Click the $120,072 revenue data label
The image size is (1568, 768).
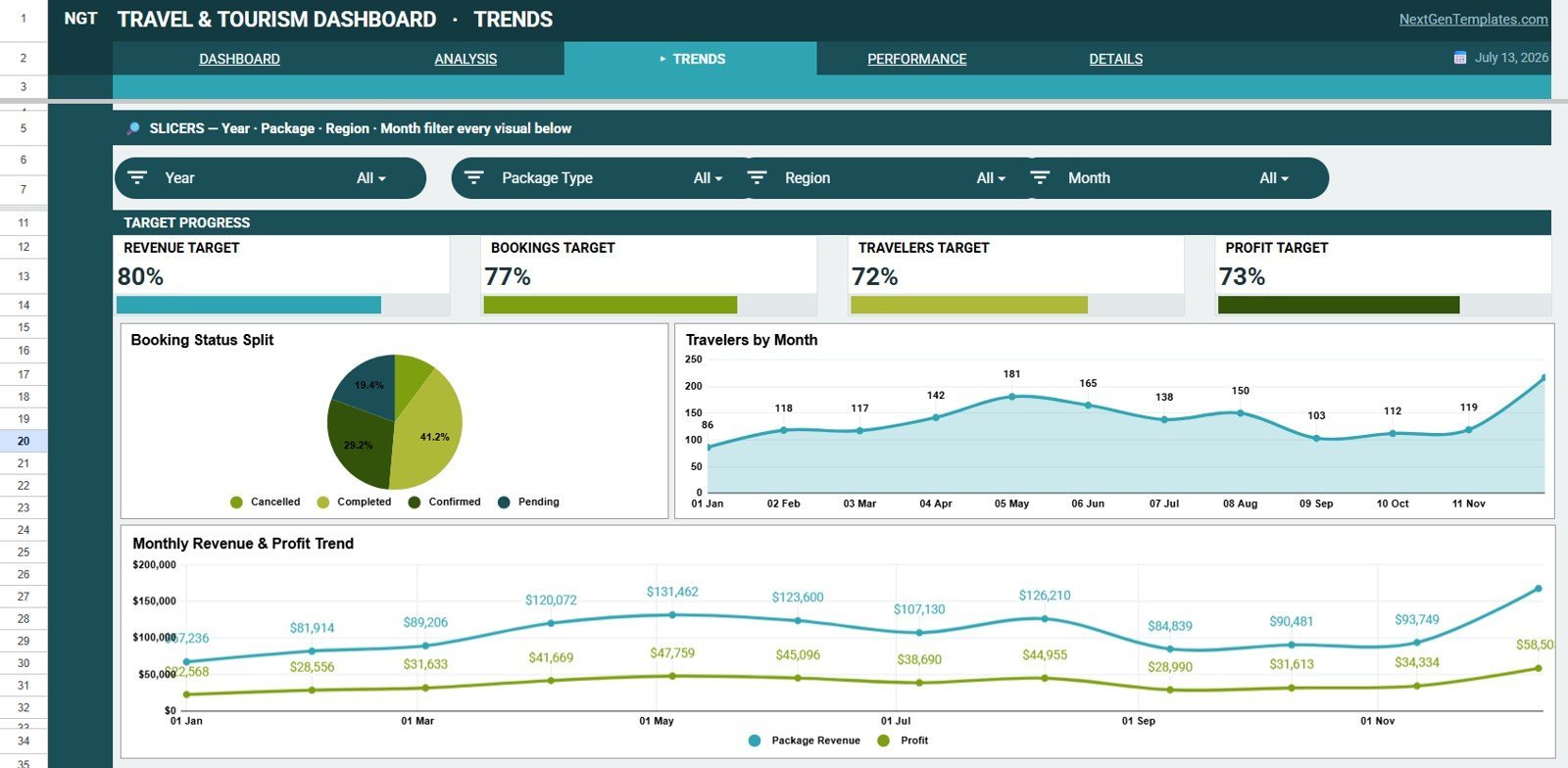pos(551,600)
